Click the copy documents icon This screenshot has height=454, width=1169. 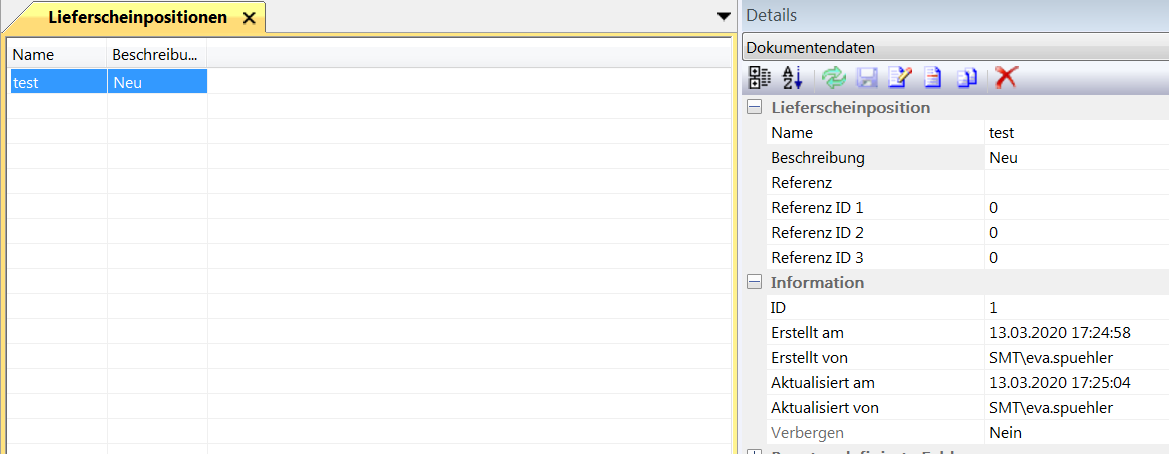coord(967,78)
